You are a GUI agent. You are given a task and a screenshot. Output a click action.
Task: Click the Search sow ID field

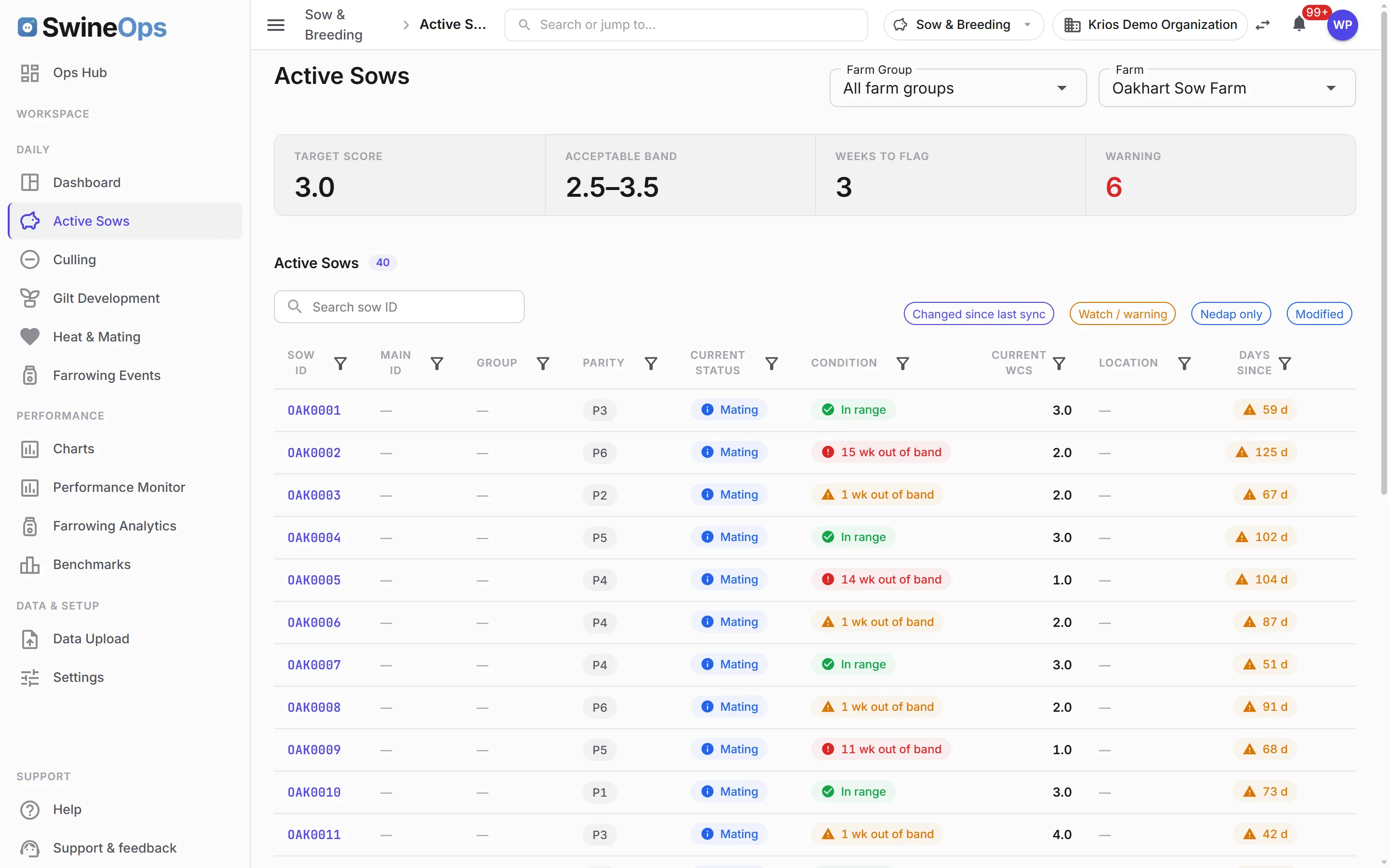pos(399,307)
